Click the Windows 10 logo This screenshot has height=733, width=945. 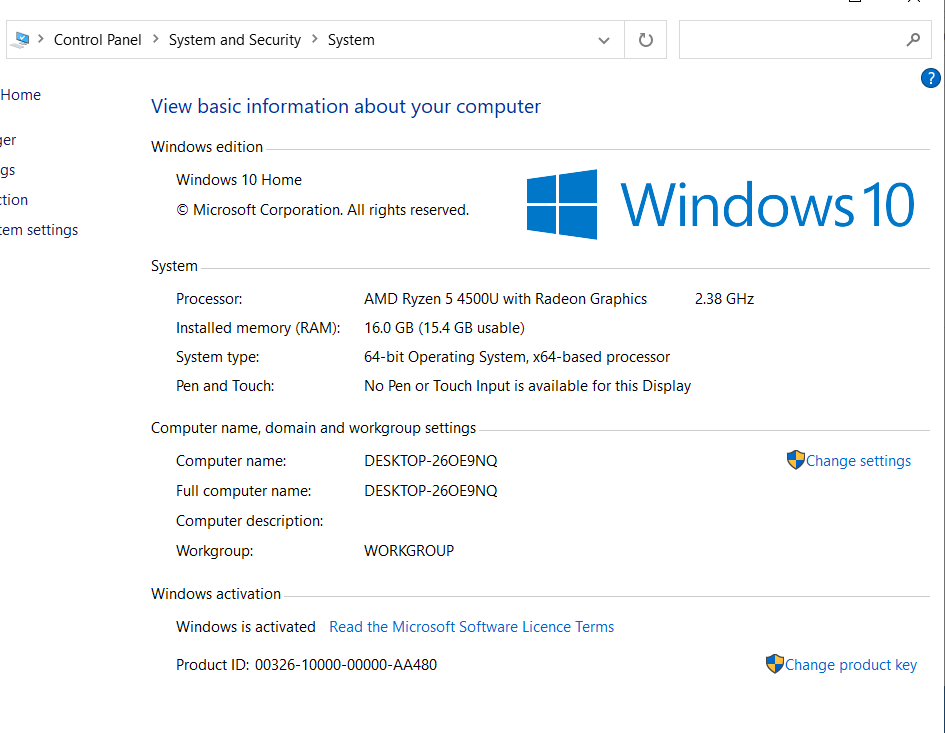point(720,204)
